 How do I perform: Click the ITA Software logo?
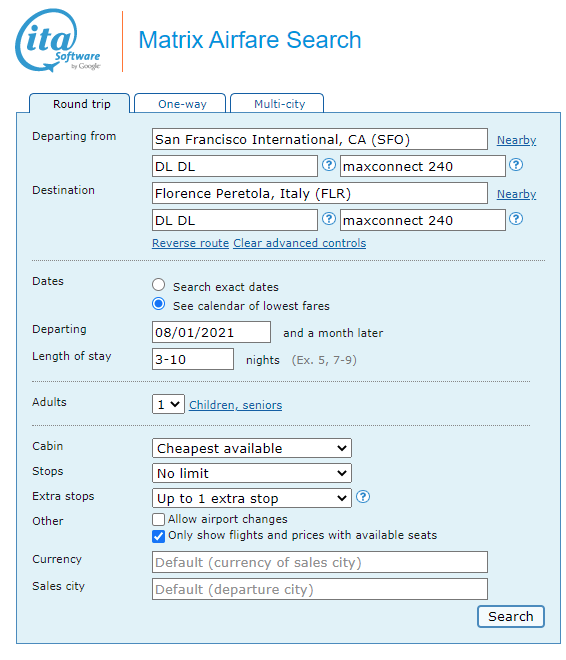[58, 40]
